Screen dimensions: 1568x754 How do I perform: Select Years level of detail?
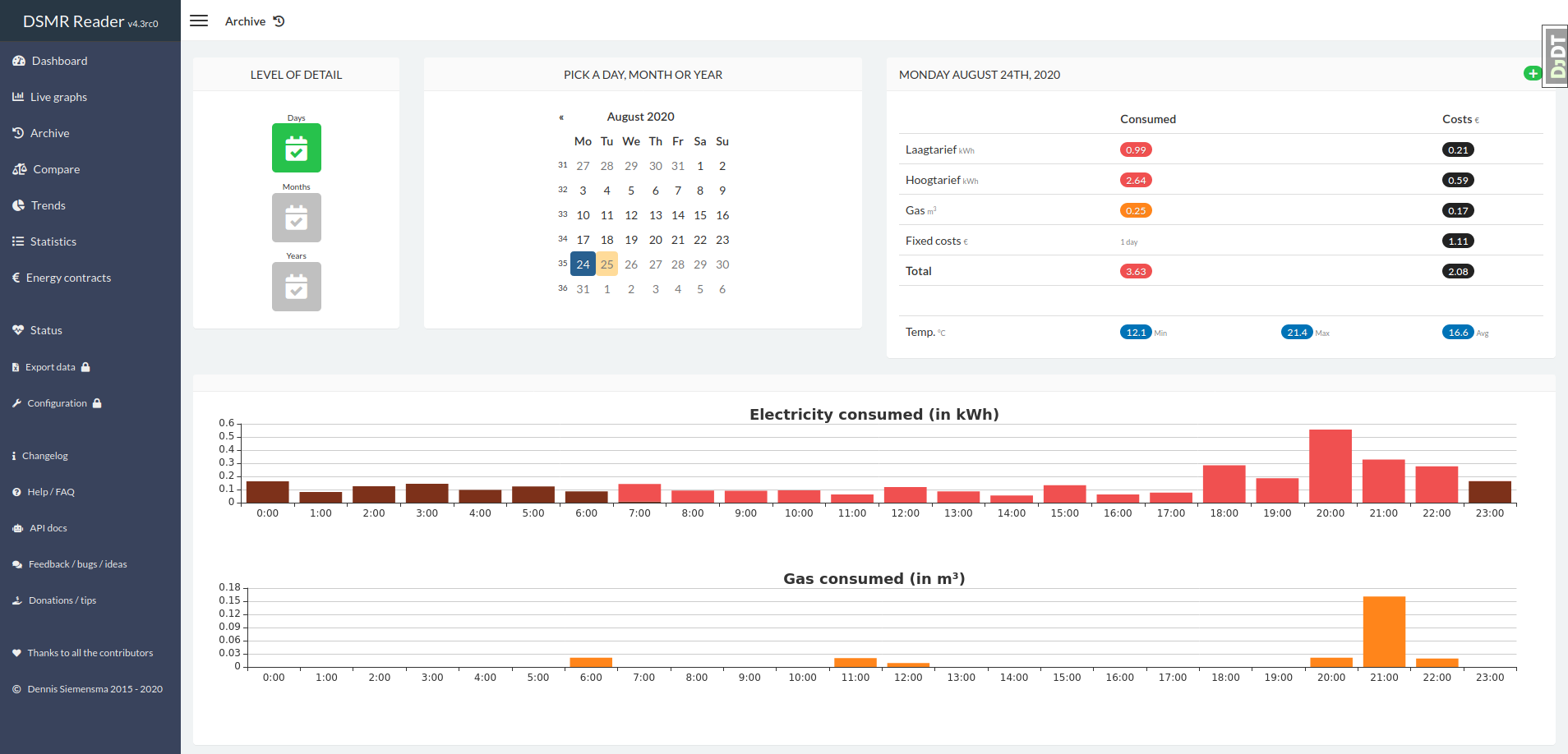297,287
